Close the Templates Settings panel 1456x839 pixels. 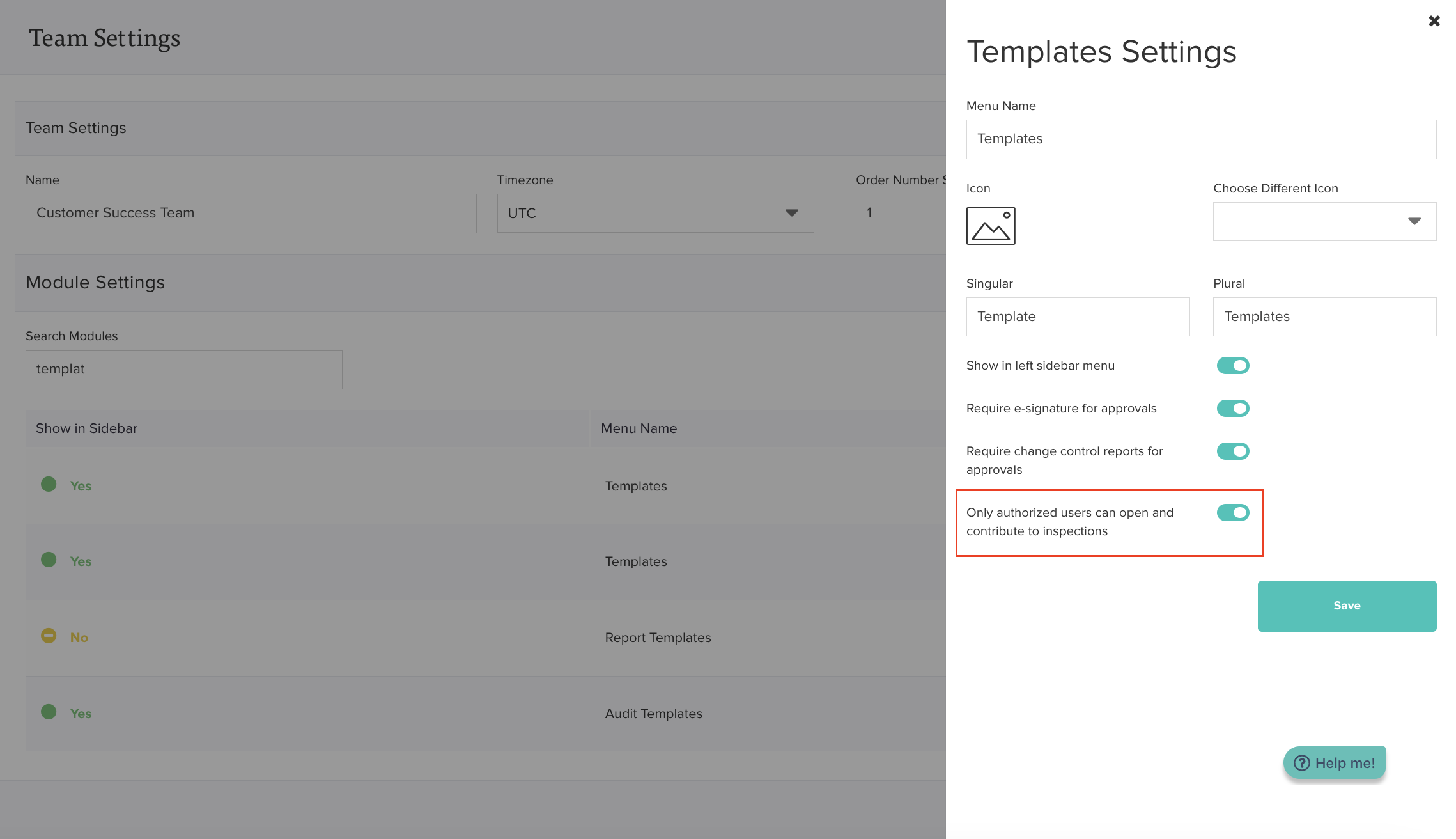tap(1434, 21)
